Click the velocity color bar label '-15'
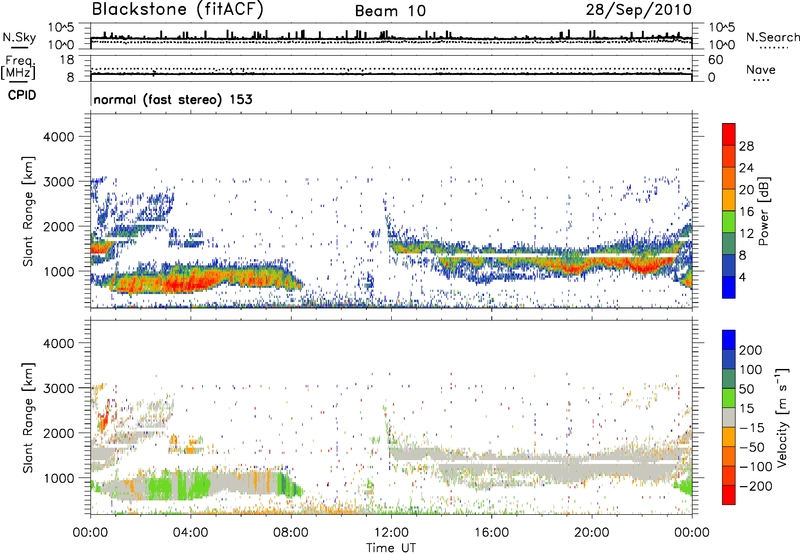 [x=751, y=428]
